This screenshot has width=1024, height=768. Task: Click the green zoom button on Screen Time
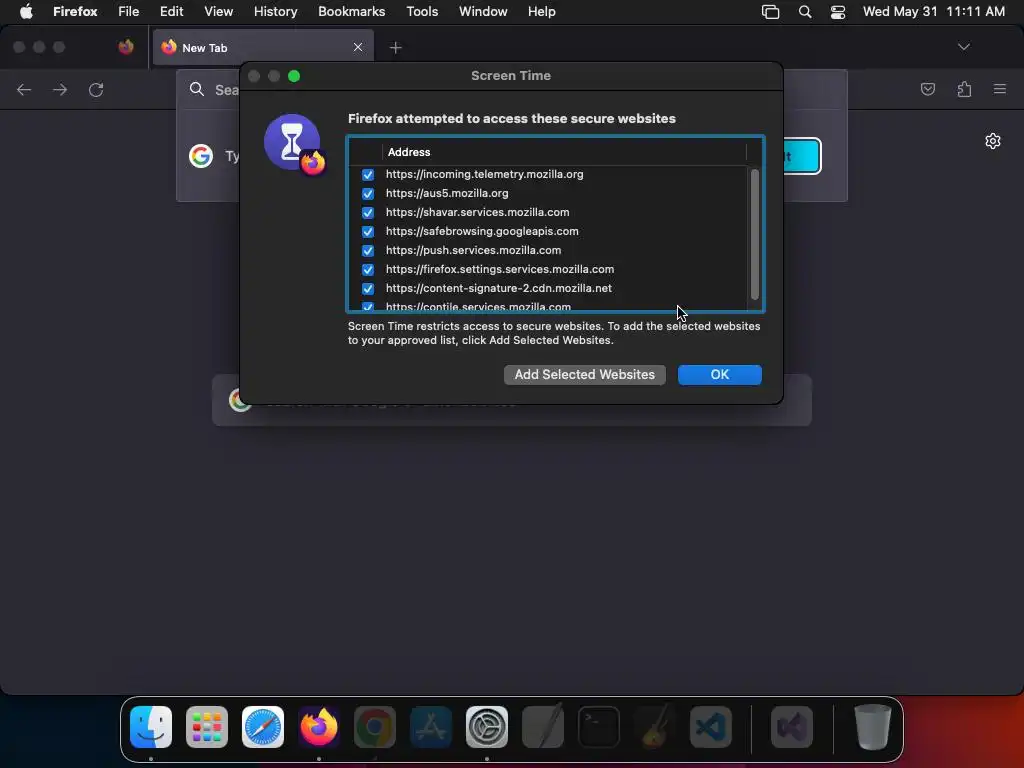(x=294, y=76)
